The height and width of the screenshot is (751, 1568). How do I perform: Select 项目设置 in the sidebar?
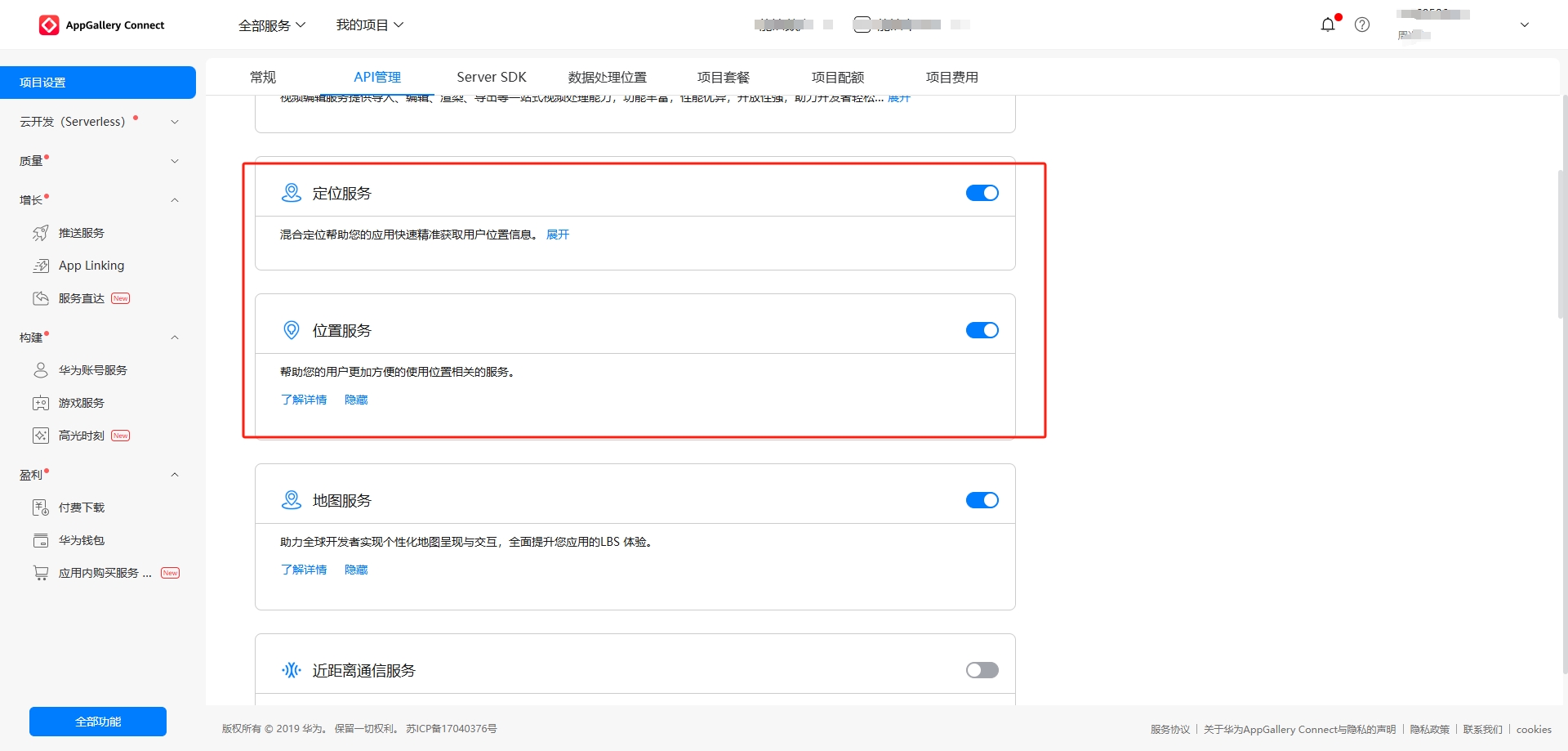[x=98, y=83]
